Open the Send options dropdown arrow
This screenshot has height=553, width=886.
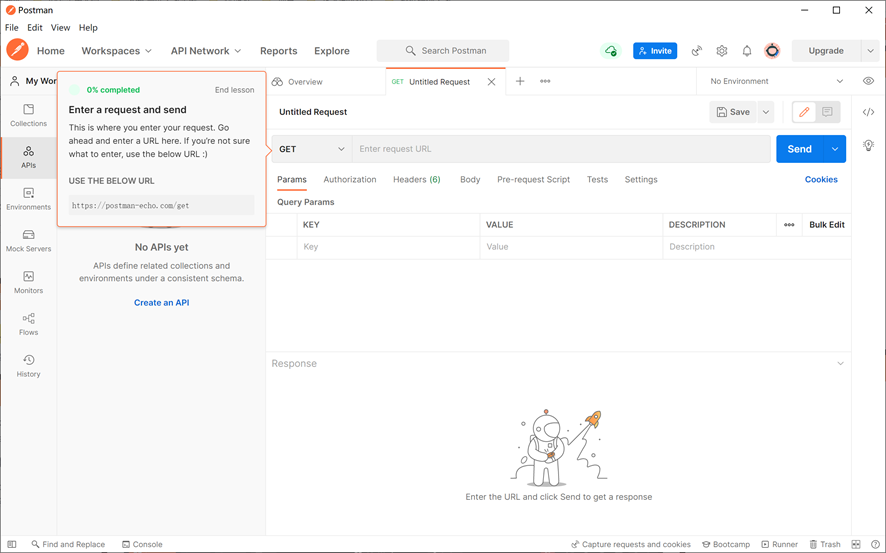click(x=835, y=149)
